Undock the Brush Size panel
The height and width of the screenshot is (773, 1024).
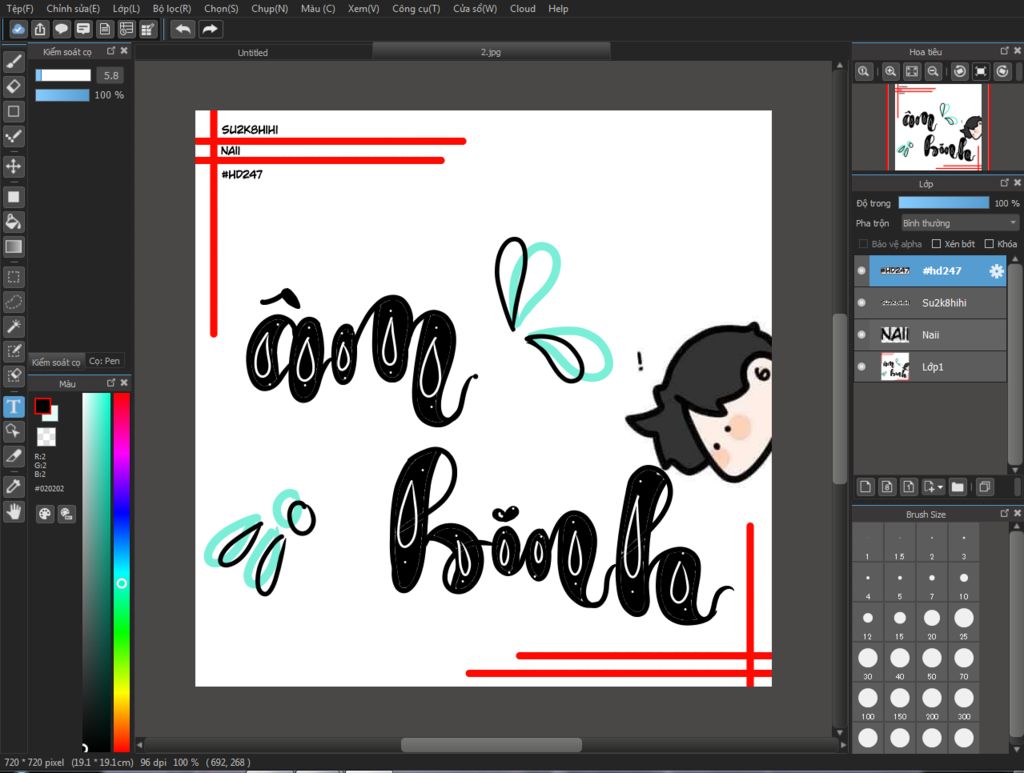[1004, 514]
